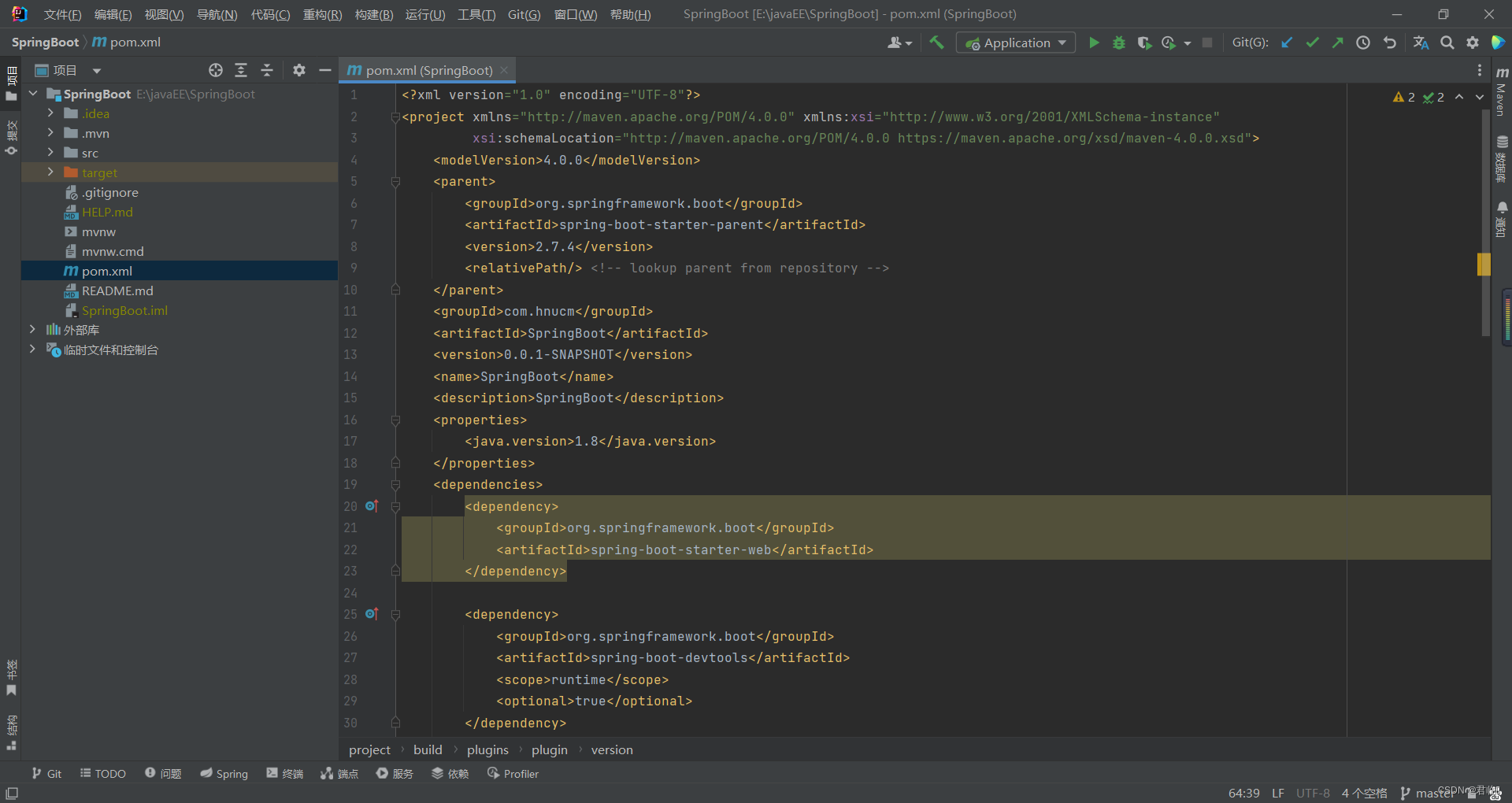This screenshot has width=1512, height=803.
Task: Open the 问题 problems tool window
Action: click(163, 774)
